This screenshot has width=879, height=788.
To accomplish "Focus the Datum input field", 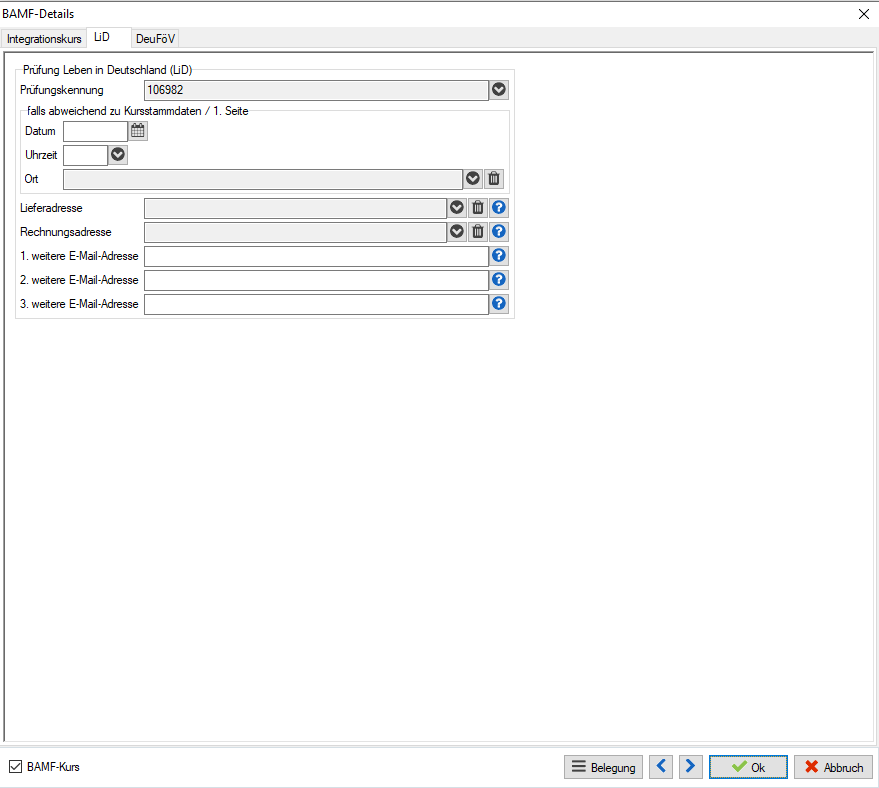I will tap(95, 132).
